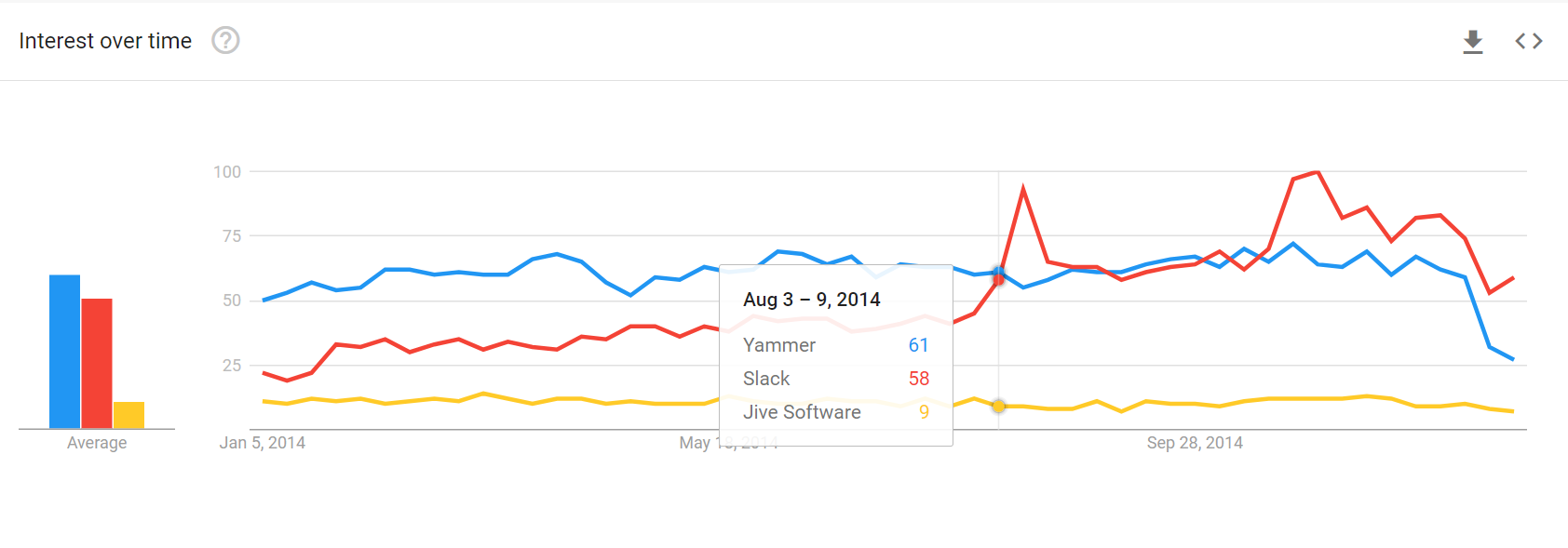Image resolution: width=1568 pixels, height=548 pixels.
Task: Click the "Aug 3 – 9, 2014" tooltip date
Action: click(x=811, y=300)
